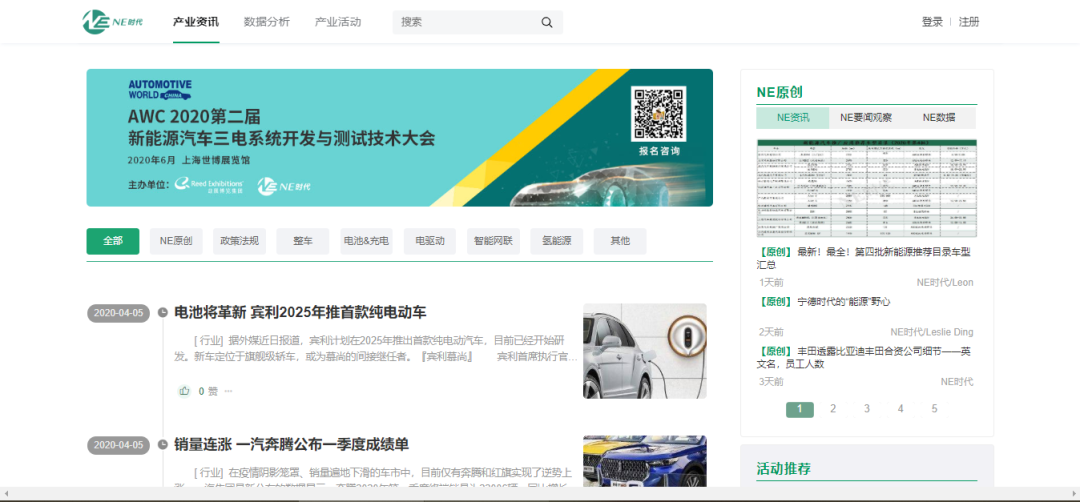
Task: Click the 登录 link
Action: tap(932, 22)
